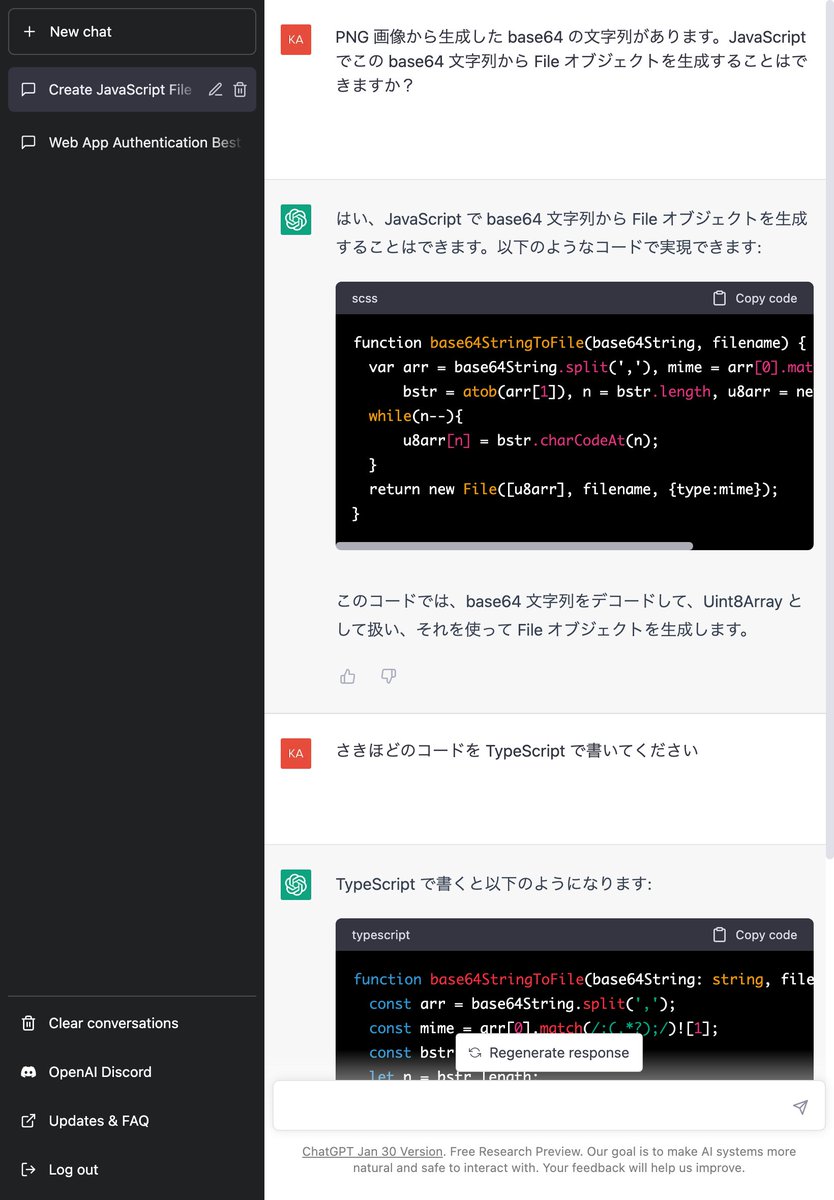
Task: Click chat bubble icon beside Web App Authentication
Action: [x=29, y=142]
